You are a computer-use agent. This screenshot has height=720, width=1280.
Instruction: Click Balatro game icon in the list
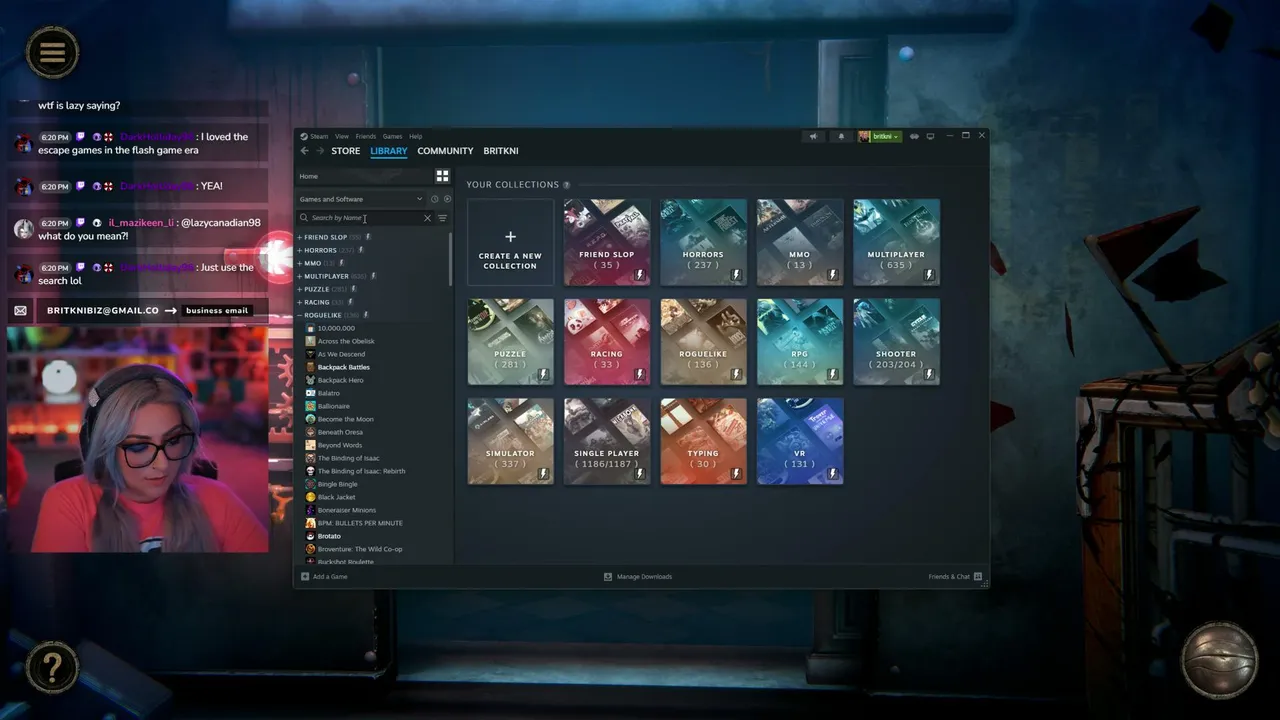[x=311, y=393]
